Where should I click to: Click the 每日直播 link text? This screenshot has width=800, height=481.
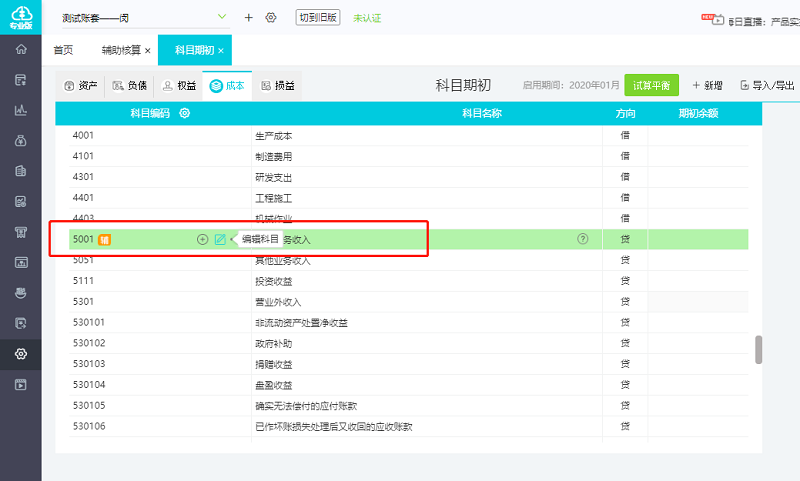pyautogui.click(x=763, y=21)
